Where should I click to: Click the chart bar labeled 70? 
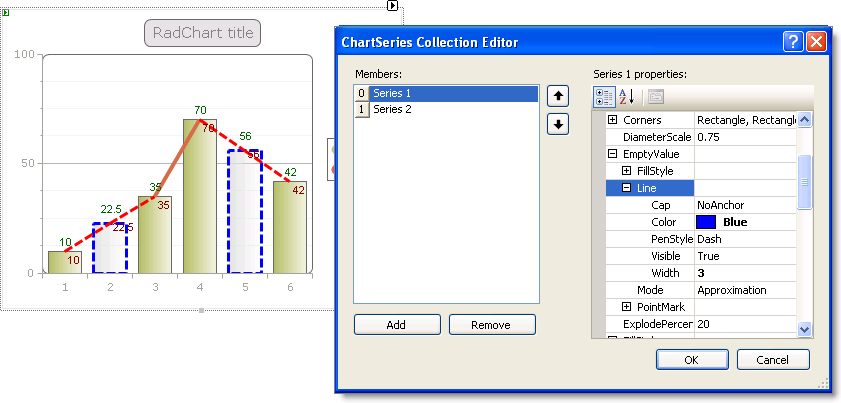200,196
